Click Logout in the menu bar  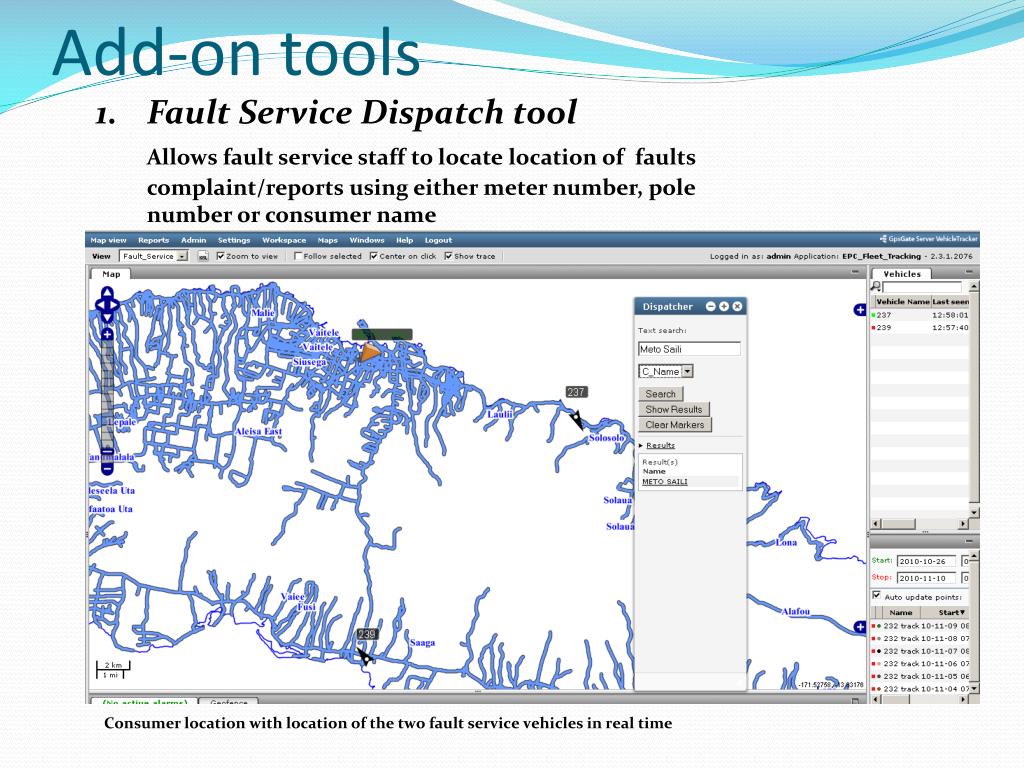438,240
